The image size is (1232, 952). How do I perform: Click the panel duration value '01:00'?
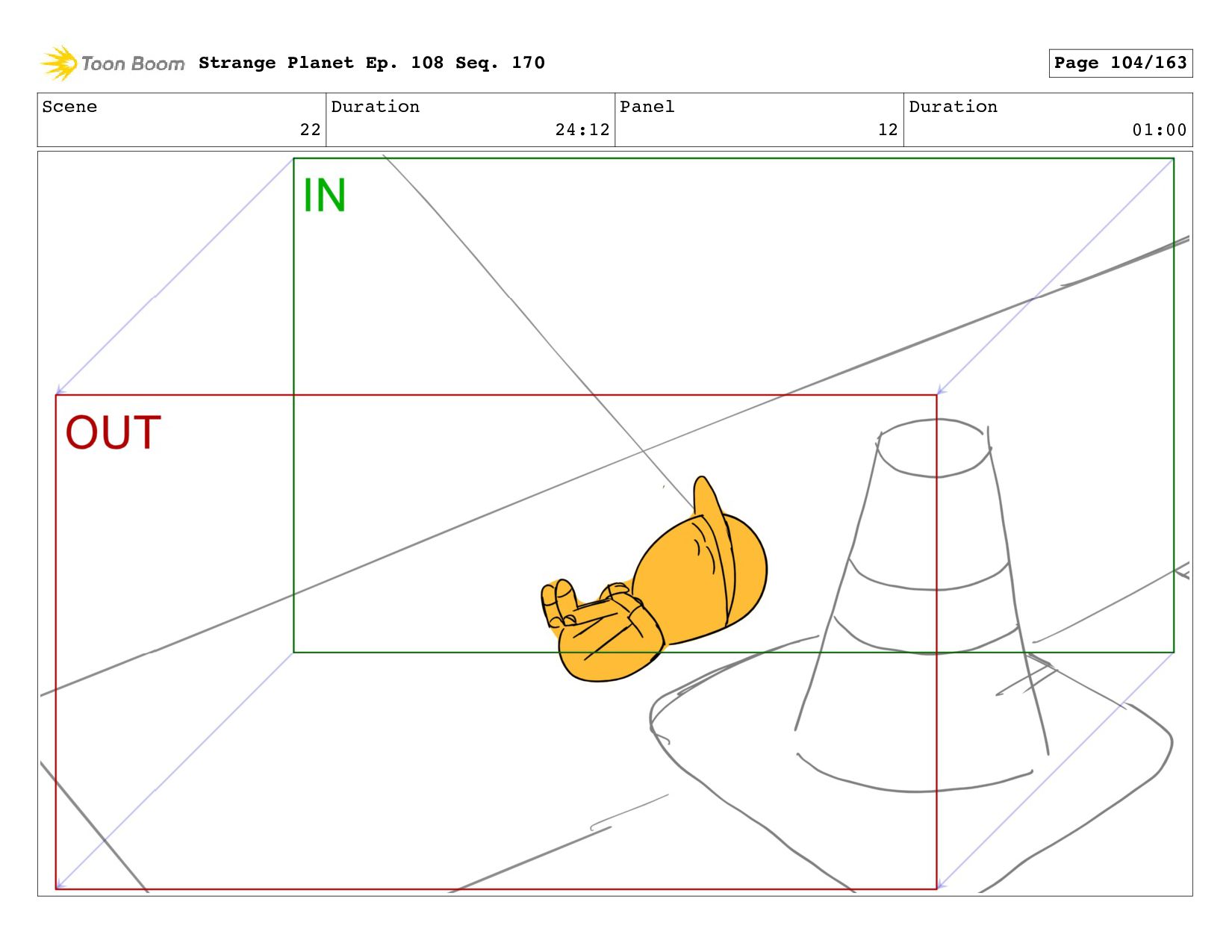(x=1160, y=130)
